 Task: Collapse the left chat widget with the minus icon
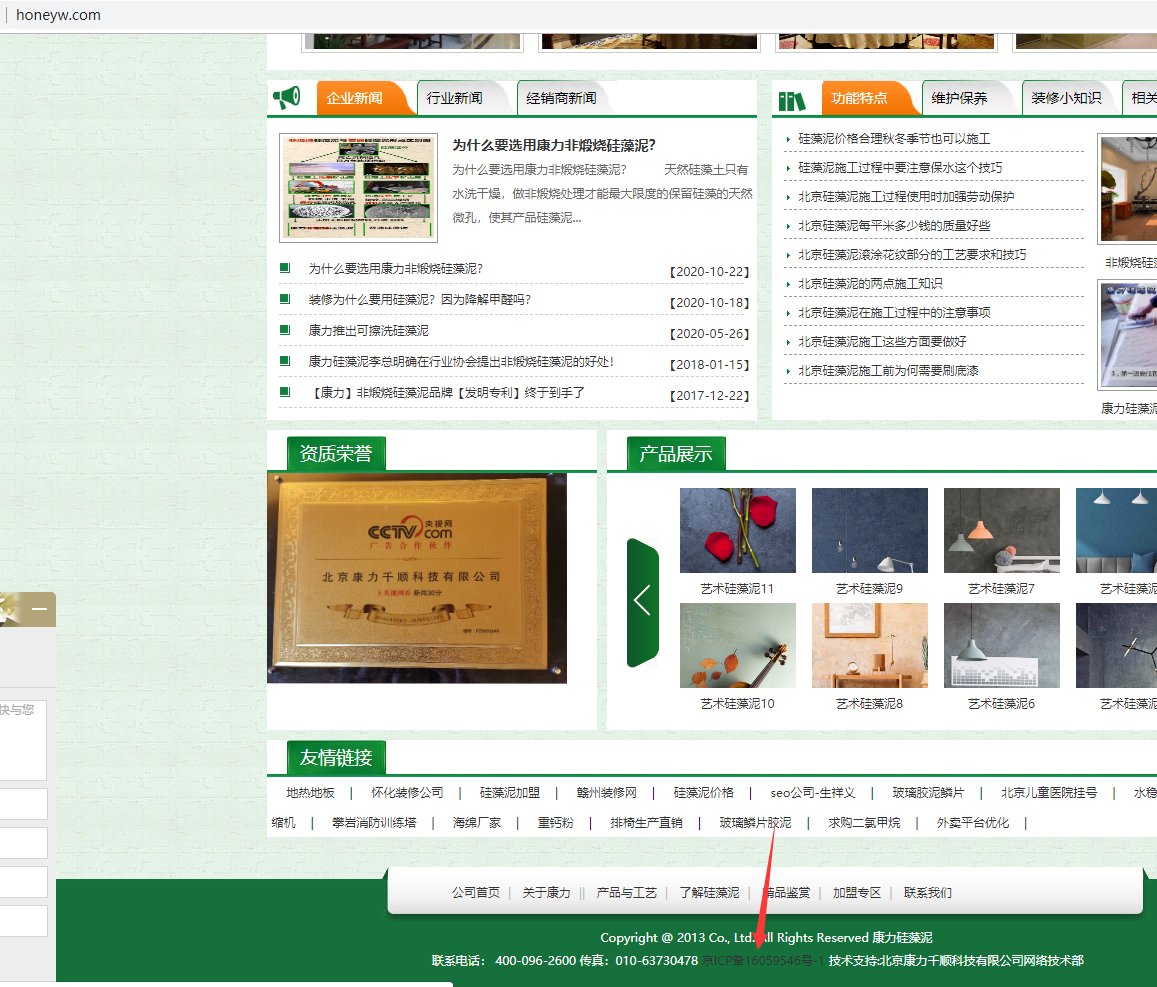point(39,608)
